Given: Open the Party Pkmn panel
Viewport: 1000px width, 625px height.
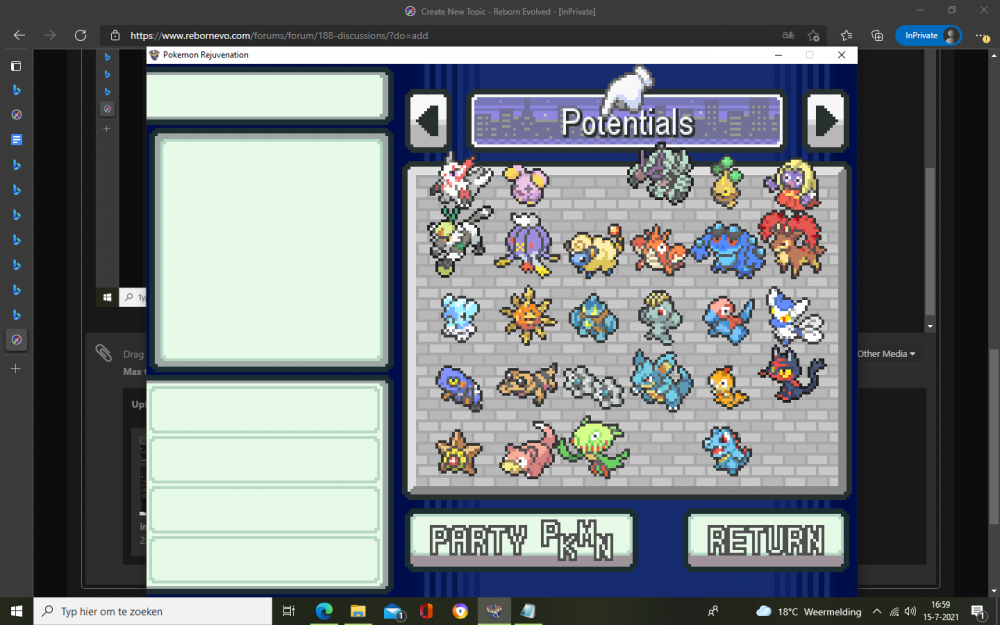Looking at the screenshot, I should pos(522,540).
